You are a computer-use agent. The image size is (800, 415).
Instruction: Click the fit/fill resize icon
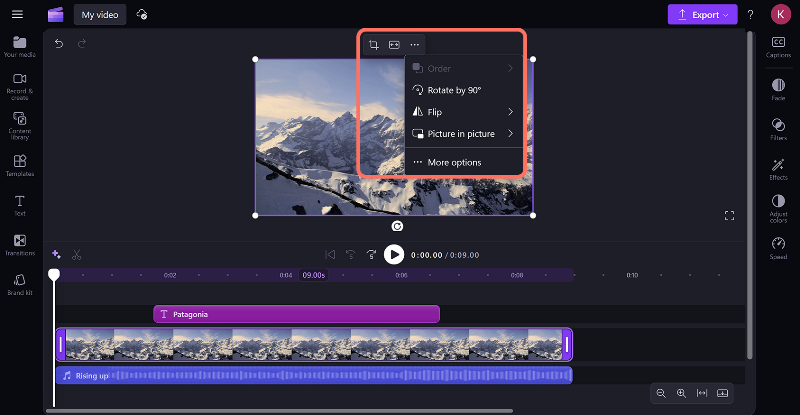tap(394, 45)
